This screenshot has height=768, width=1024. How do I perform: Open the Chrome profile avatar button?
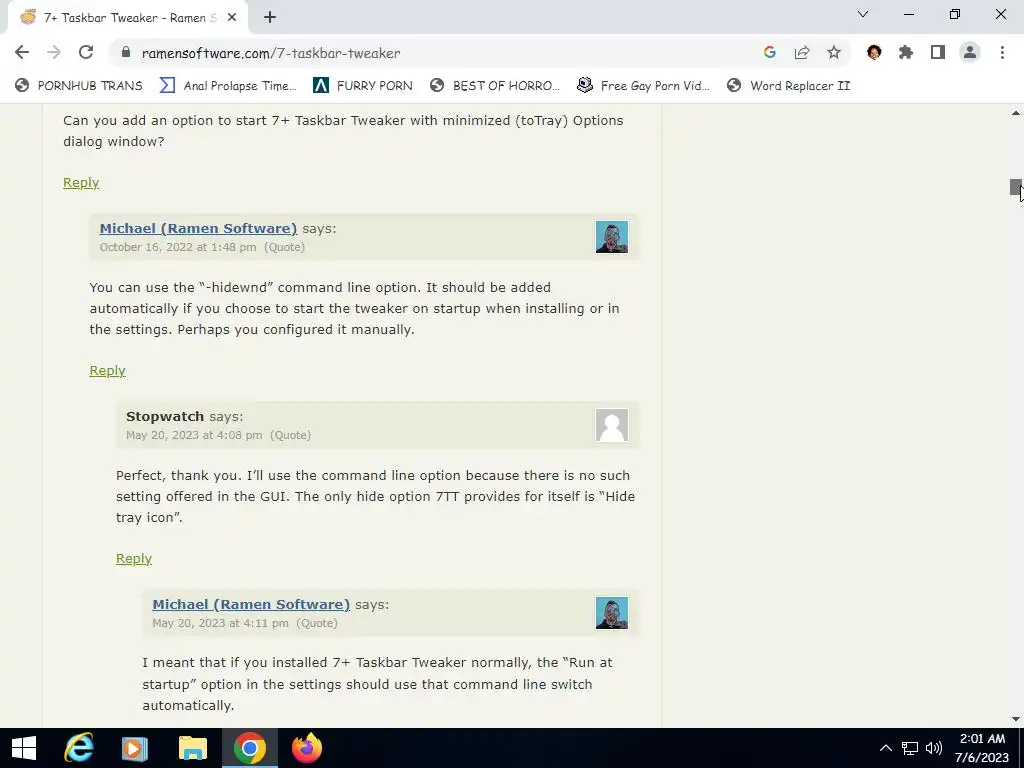coord(970,52)
